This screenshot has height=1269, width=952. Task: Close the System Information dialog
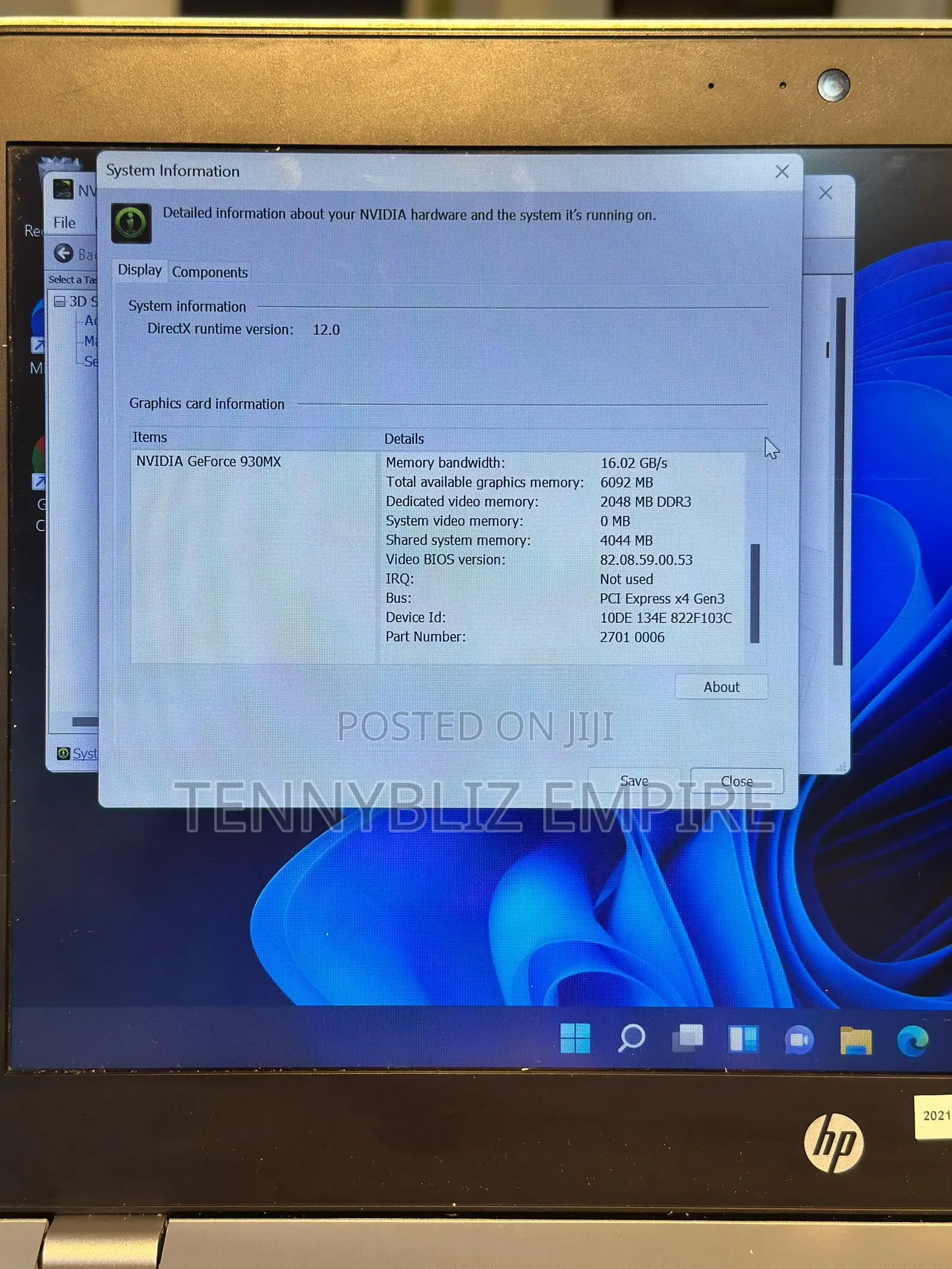tap(782, 172)
